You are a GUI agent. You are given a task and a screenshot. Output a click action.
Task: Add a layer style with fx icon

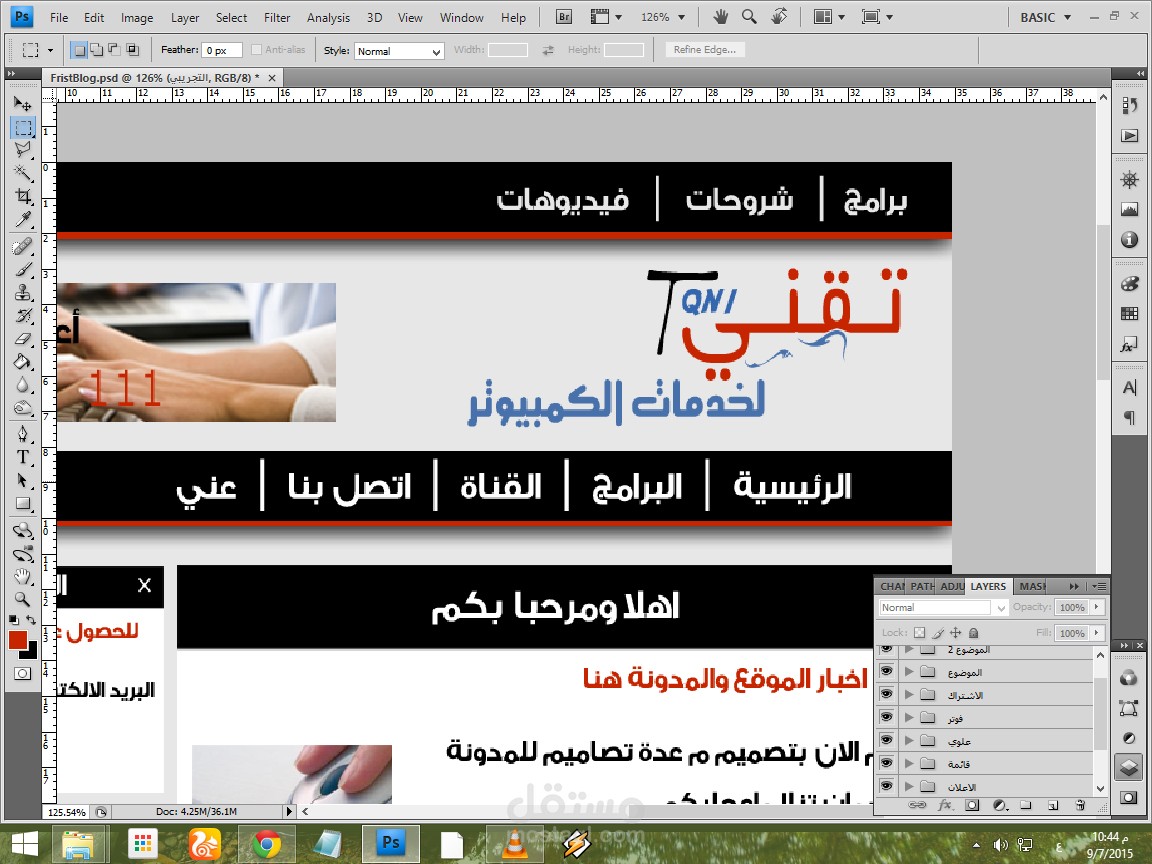coord(946,805)
